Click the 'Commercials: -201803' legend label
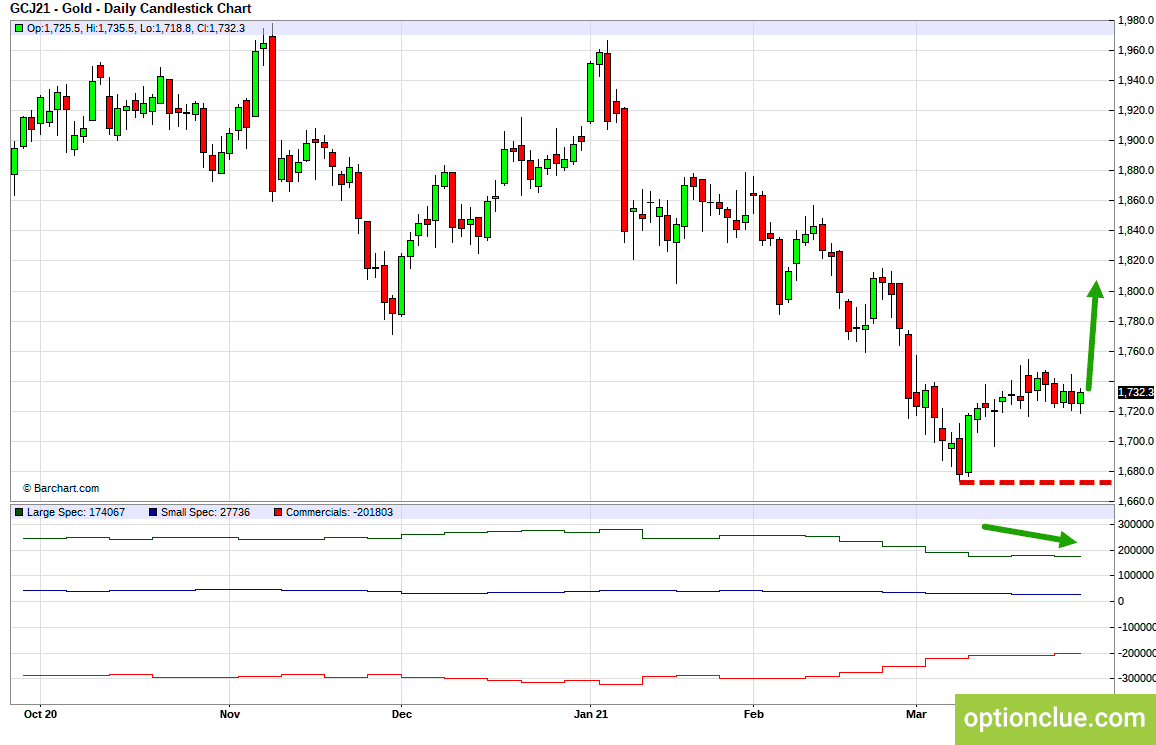Image resolution: width=1156 pixels, height=745 pixels. [x=339, y=512]
